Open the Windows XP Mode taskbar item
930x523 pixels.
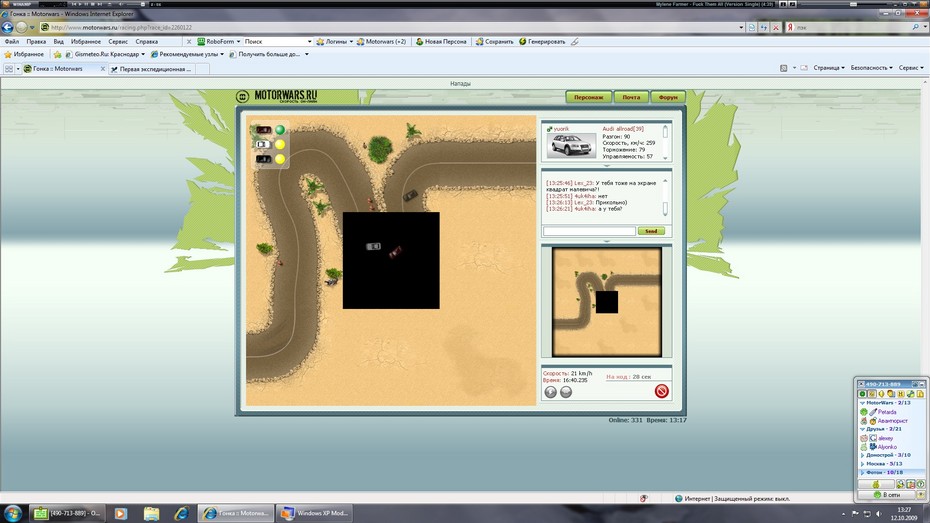tap(315, 514)
